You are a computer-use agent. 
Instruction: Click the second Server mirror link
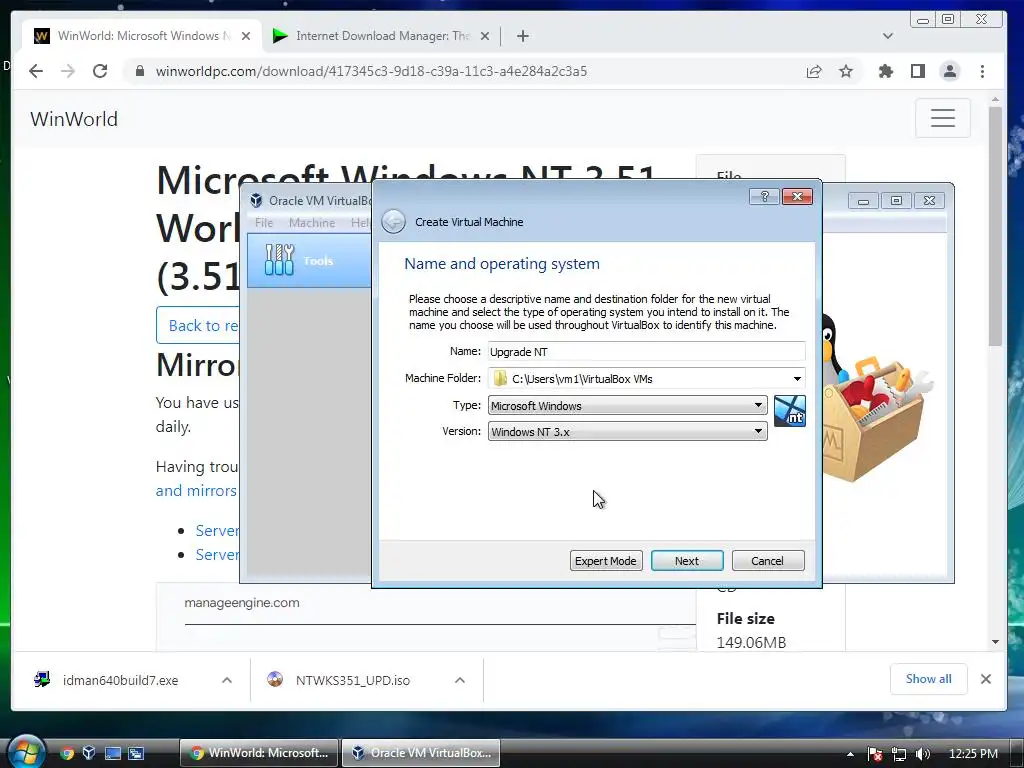point(217,554)
